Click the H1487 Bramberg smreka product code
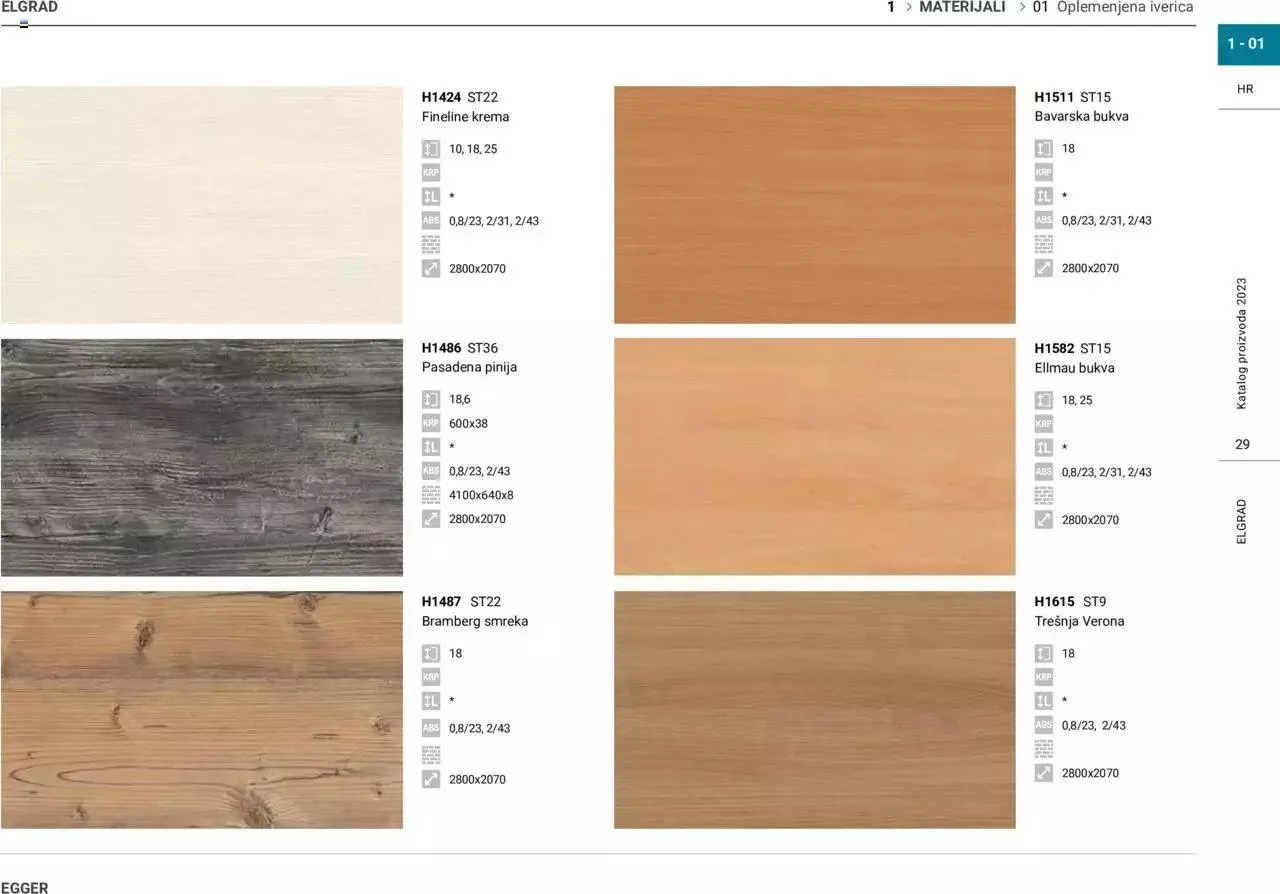The width and height of the screenshot is (1280, 894). click(x=441, y=601)
